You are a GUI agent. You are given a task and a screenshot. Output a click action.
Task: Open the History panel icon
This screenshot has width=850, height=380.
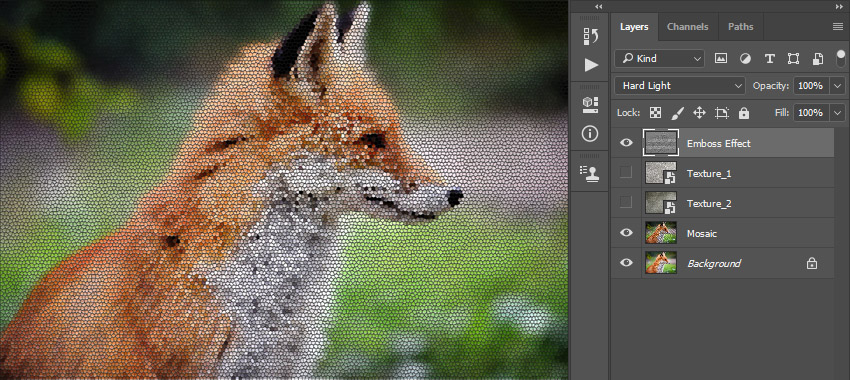tap(591, 36)
